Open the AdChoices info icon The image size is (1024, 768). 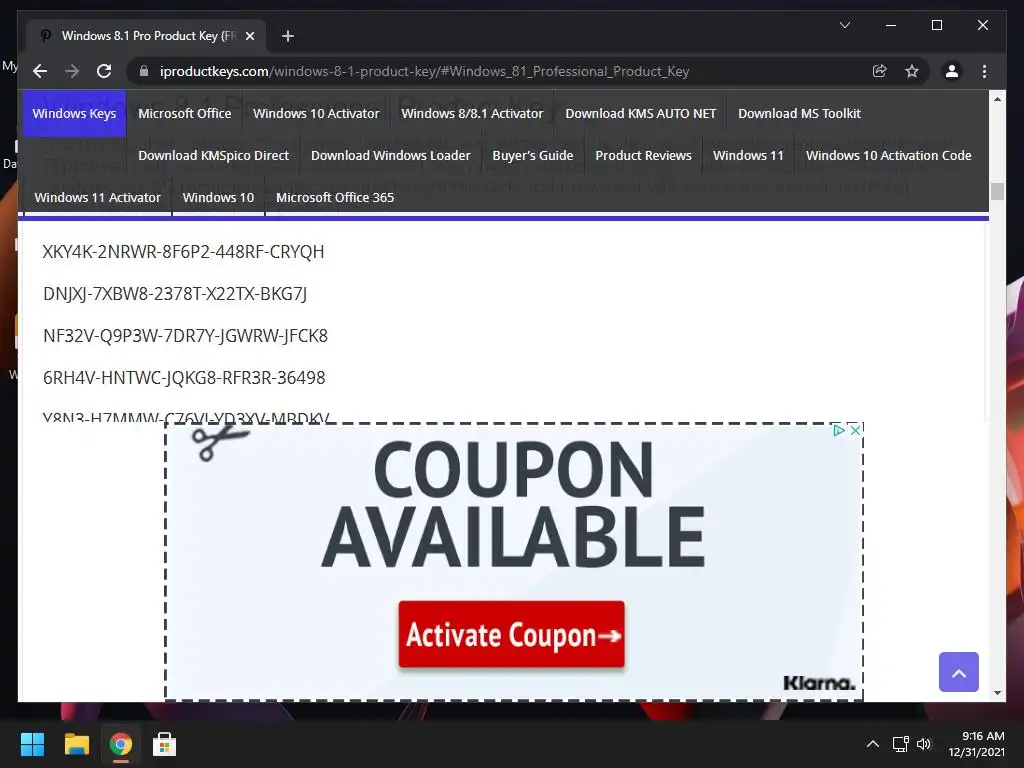[839, 430]
